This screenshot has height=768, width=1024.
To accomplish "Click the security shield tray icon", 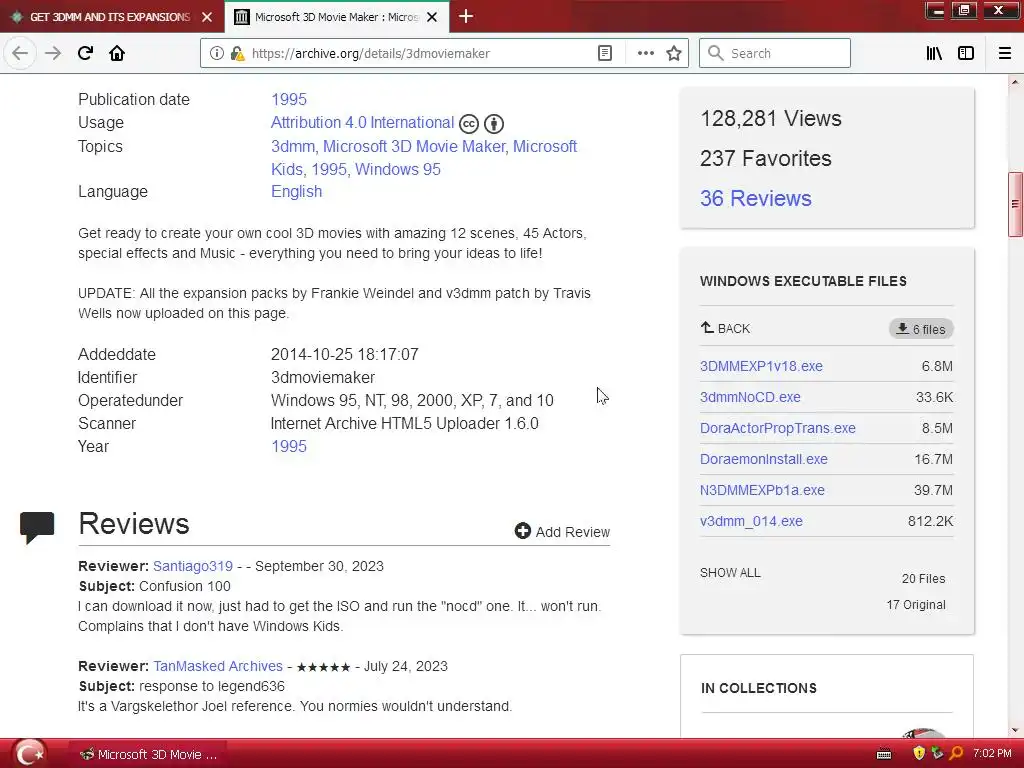I will (x=919, y=754).
